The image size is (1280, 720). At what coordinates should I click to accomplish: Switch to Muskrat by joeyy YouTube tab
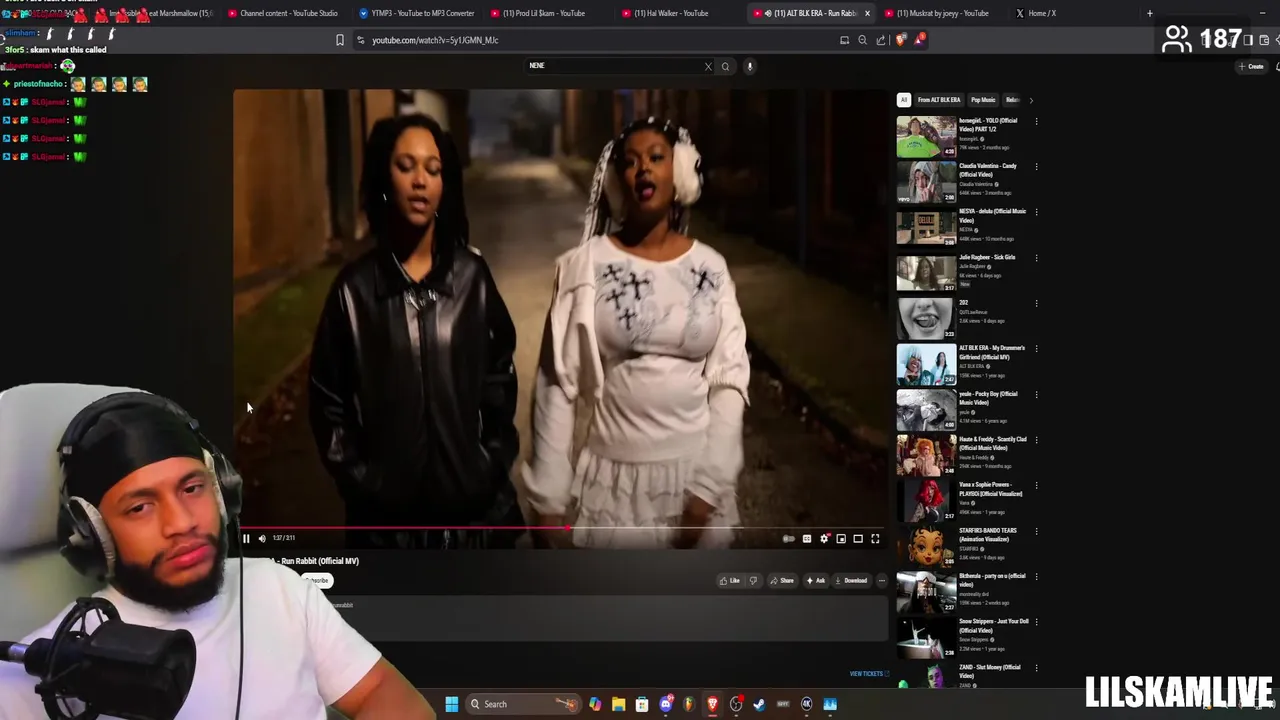(x=941, y=13)
